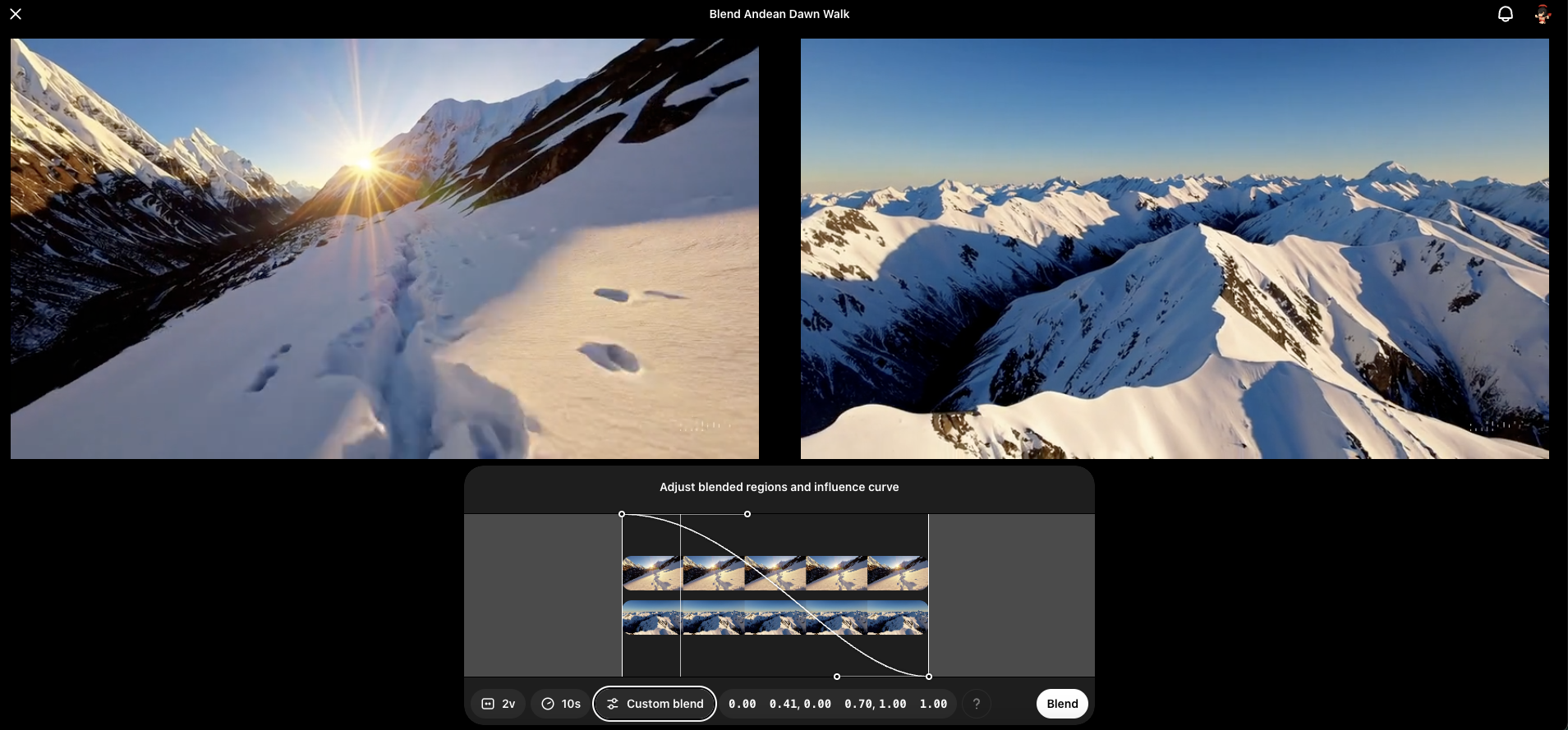1568x730 pixels.
Task: Open the 10s duration dropdown
Action: [561, 704]
